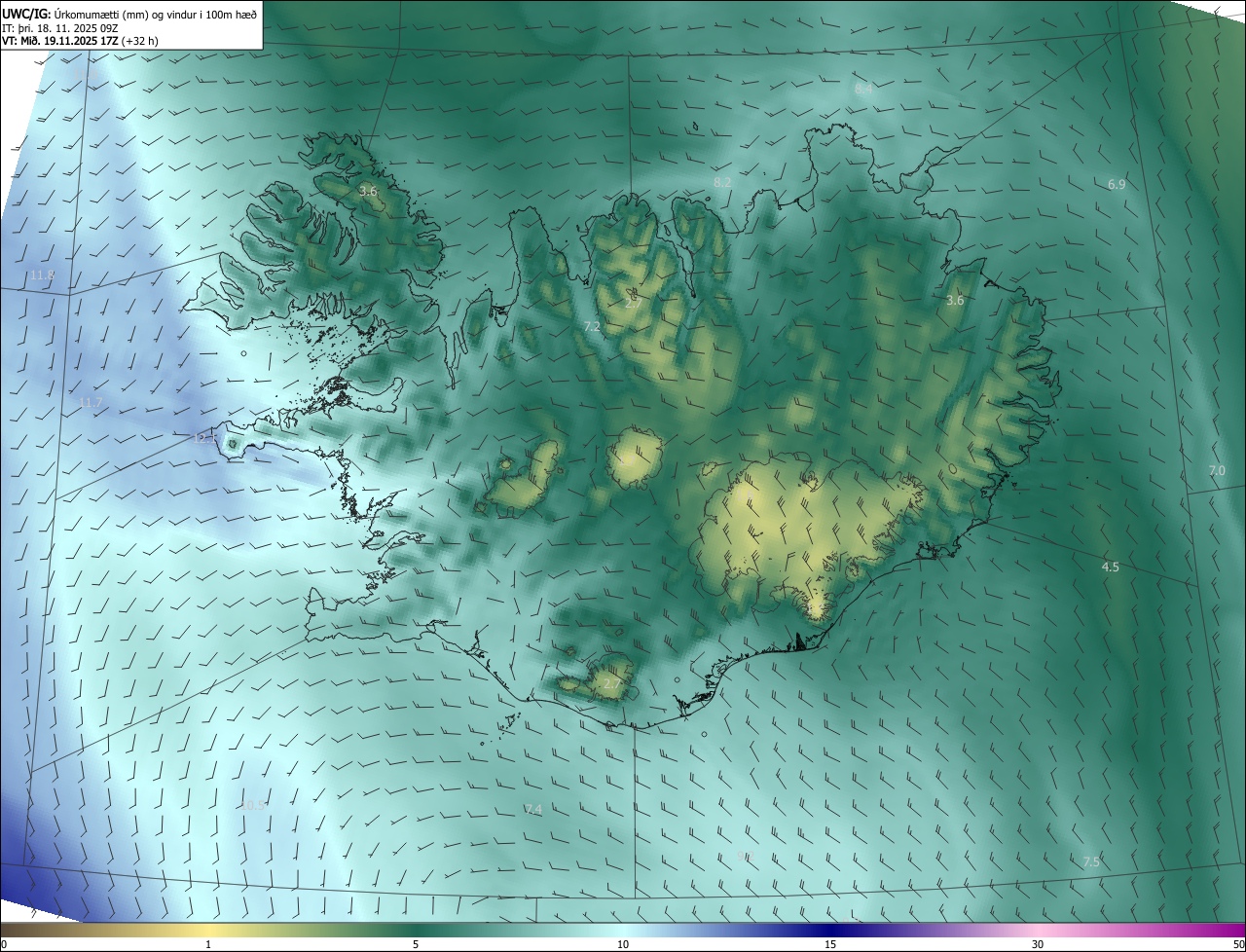Click the '10' label on the color scale
The height and width of the screenshot is (952, 1246).
click(x=623, y=944)
